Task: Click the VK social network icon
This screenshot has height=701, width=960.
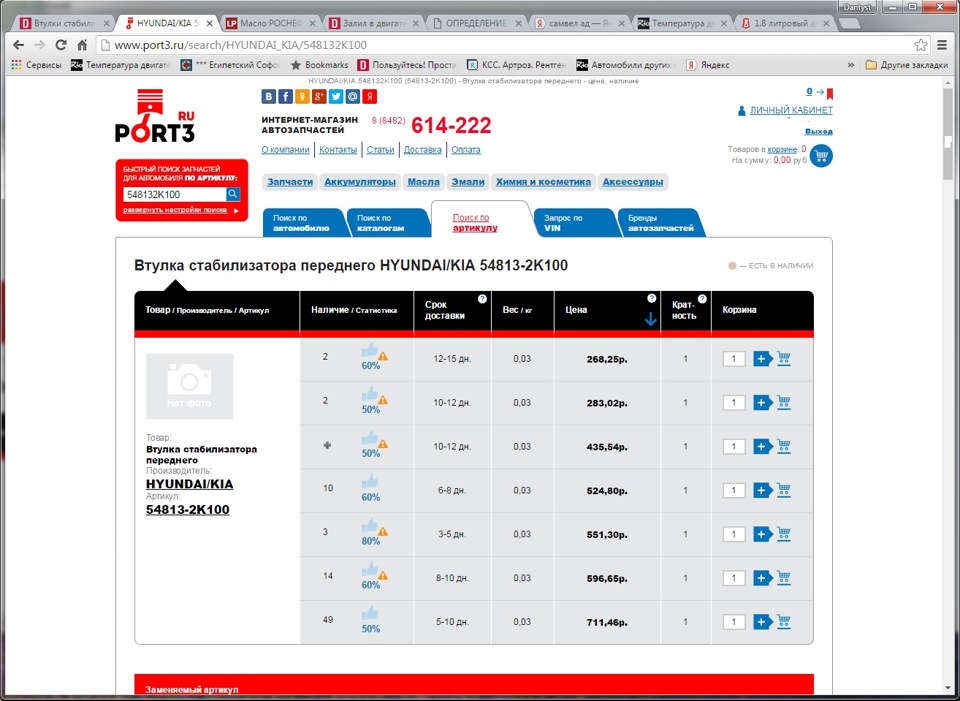Action: [268, 97]
